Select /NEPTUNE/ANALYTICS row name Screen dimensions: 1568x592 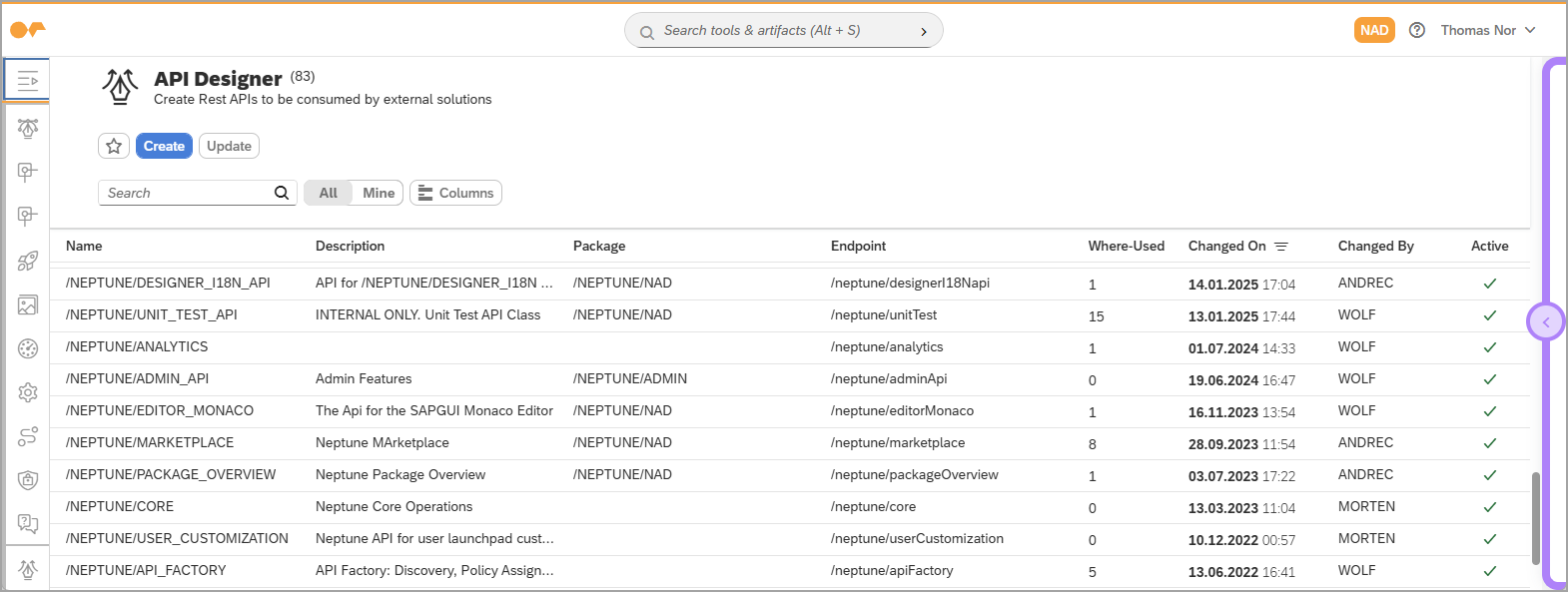pos(137,346)
